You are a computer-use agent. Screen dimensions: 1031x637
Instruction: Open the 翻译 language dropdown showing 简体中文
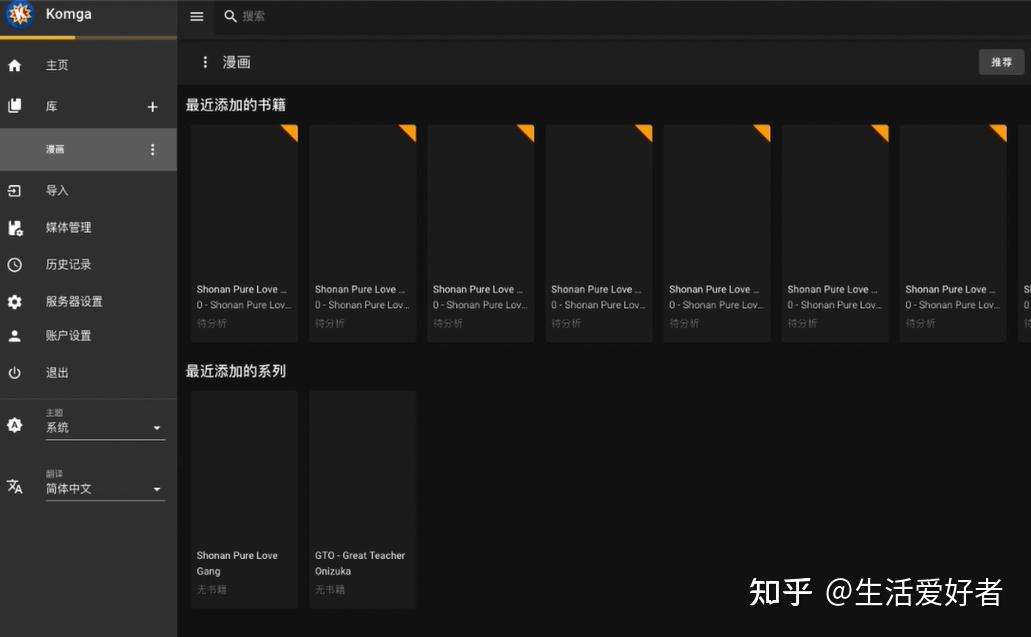pos(105,489)
